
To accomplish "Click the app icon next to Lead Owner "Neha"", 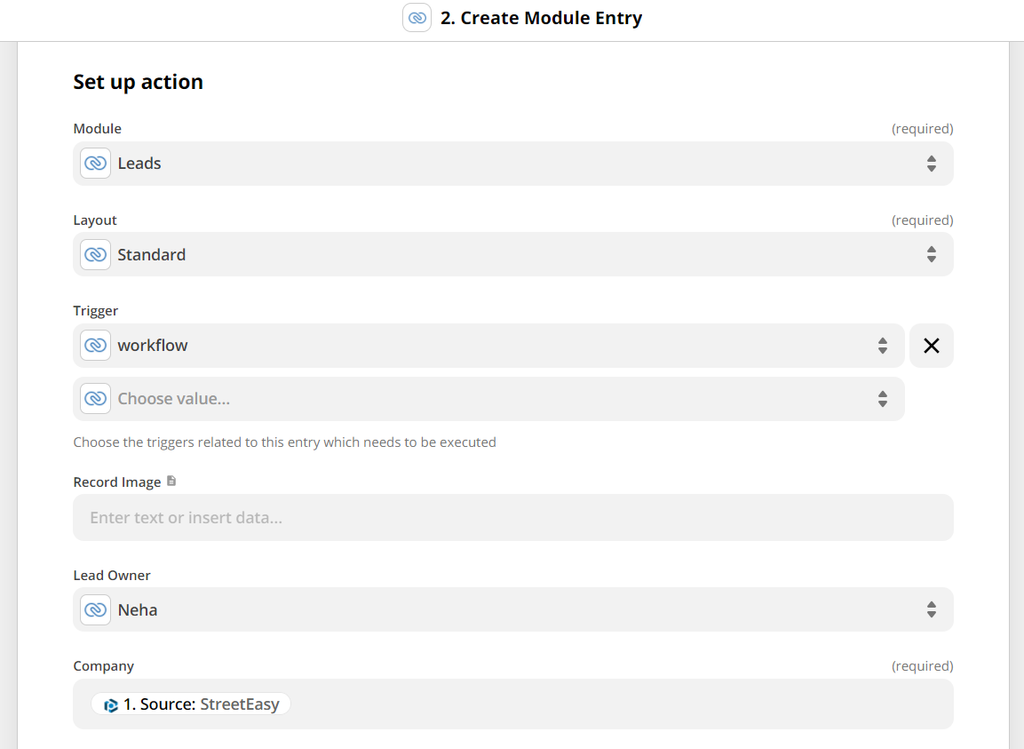I will [94, 609].
